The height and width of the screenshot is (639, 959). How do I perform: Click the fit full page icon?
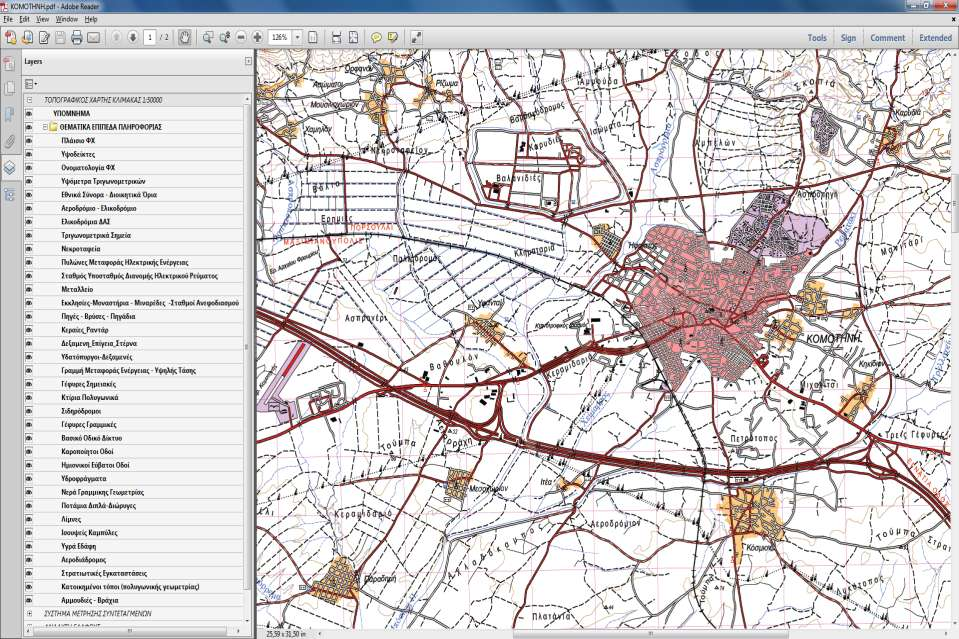pyautogui.click(x=353, y=38)
